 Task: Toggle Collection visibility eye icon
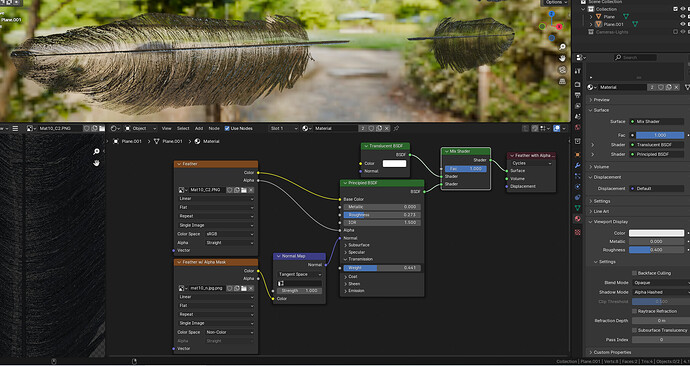click(x=683, y=9)
